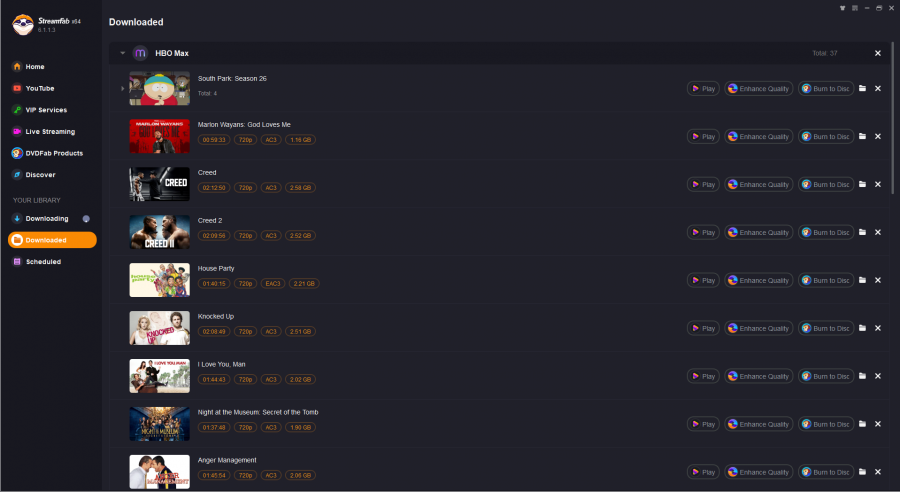Remove Creed from downloaded list

(x=878, y=184)
